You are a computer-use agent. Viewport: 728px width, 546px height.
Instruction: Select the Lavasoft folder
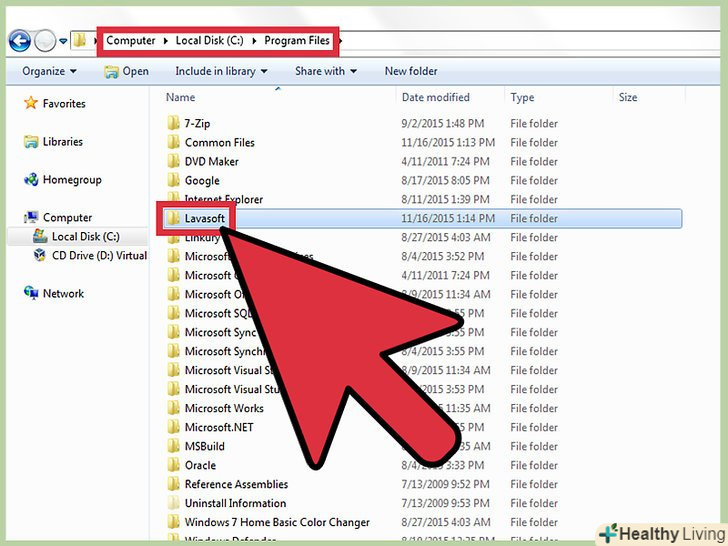click(x=205, y=218)
